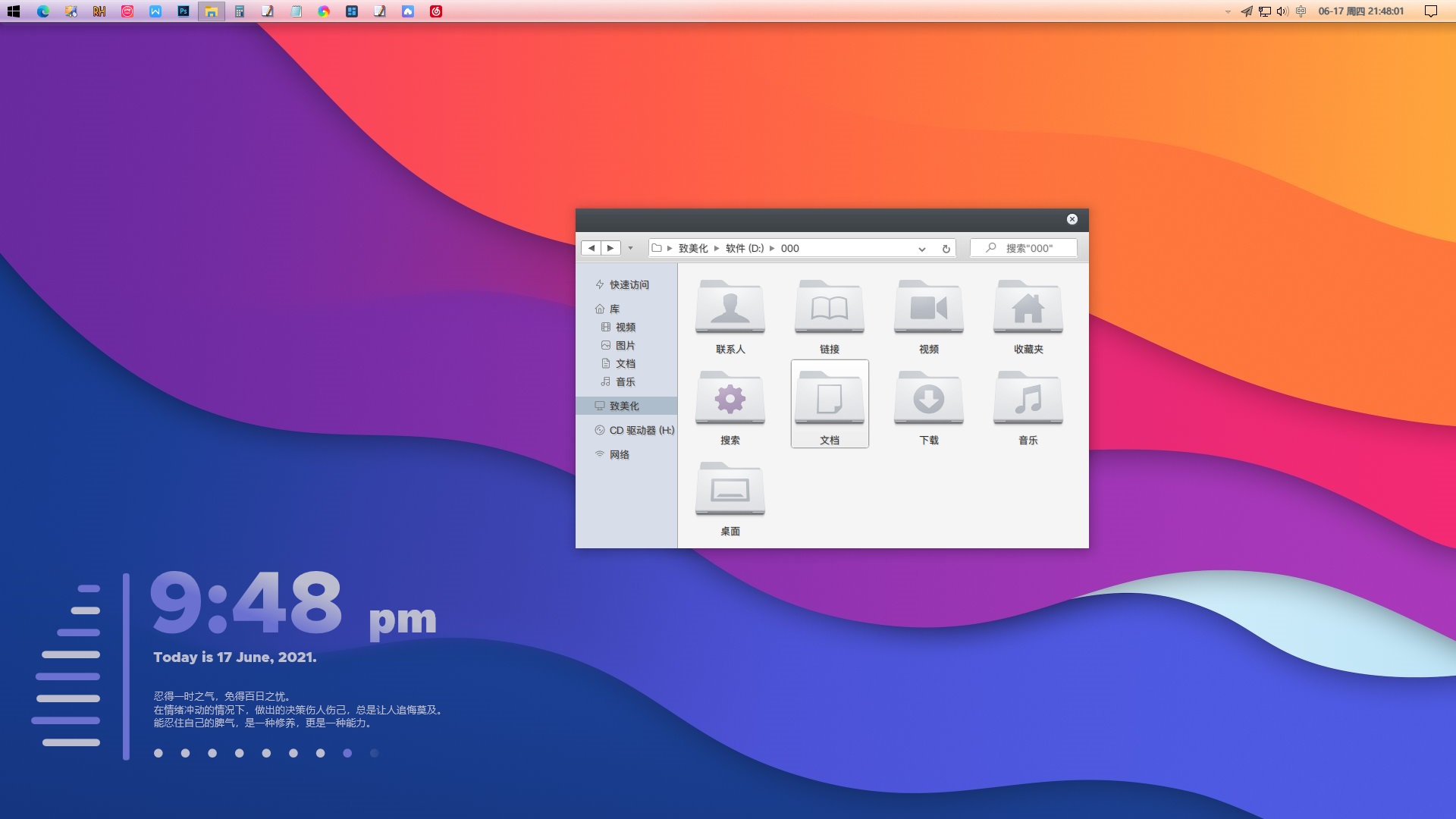
Task: Expand the root folder breadcrumb arrow
Action: (x=670, y=248)
